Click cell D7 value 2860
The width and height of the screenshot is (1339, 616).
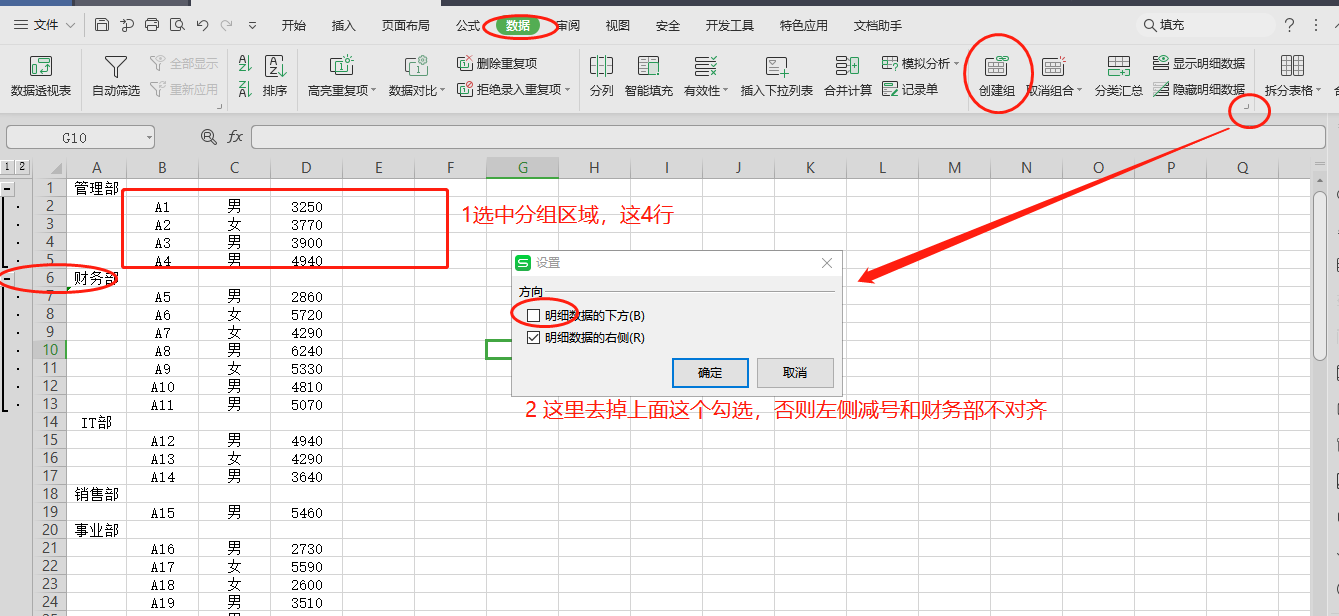306,296
